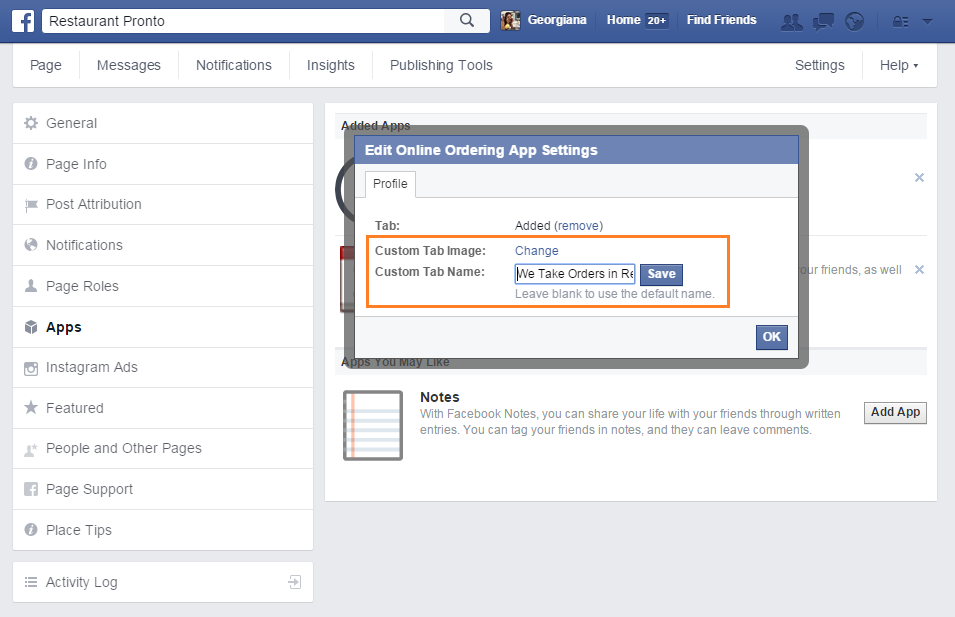
Task: Open Georgiana's profile picture
Action: point(510,21)
